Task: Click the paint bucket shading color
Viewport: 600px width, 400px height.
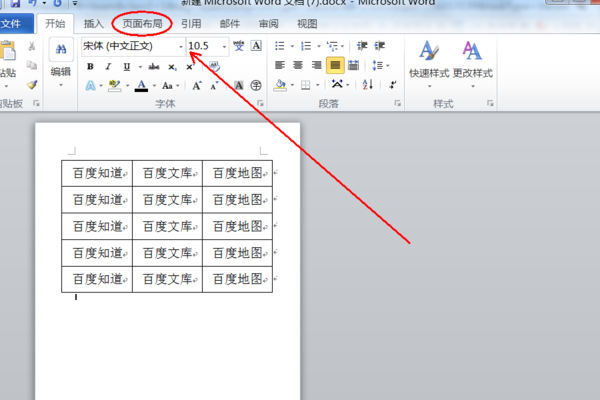Action: point(280,85)
